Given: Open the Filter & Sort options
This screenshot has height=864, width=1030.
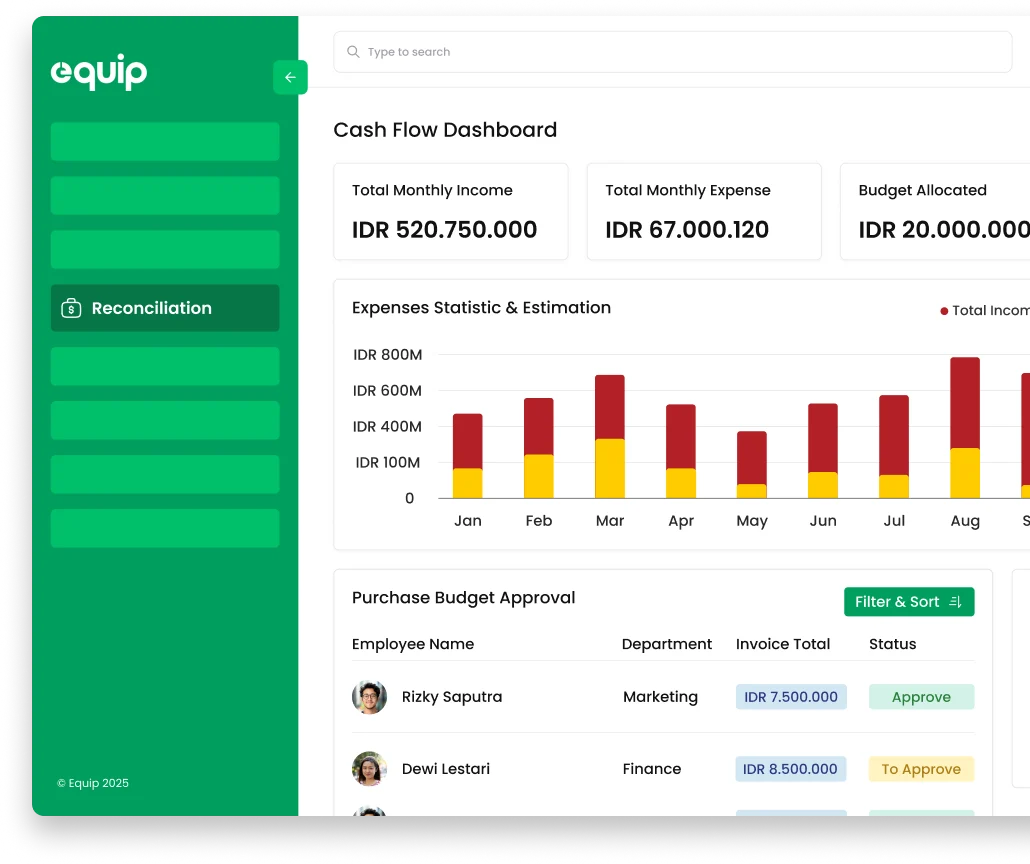Looking at the screenshot, I should 908,602.
